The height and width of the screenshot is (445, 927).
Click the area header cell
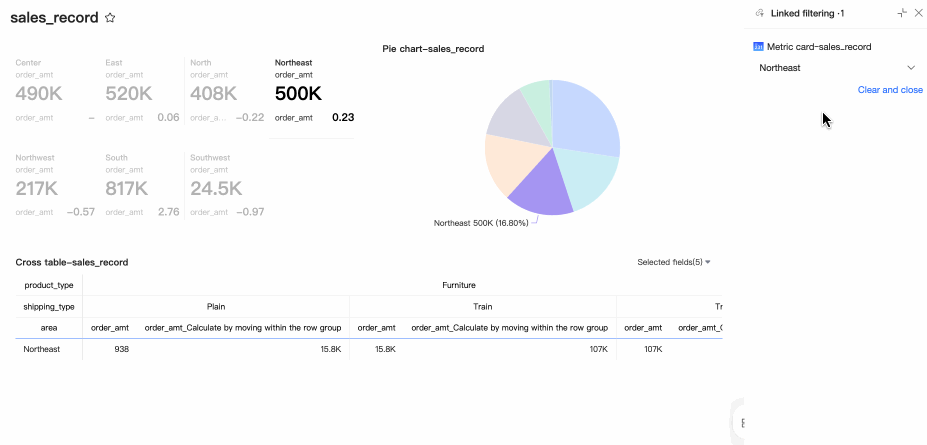click(x=49, y=328)
